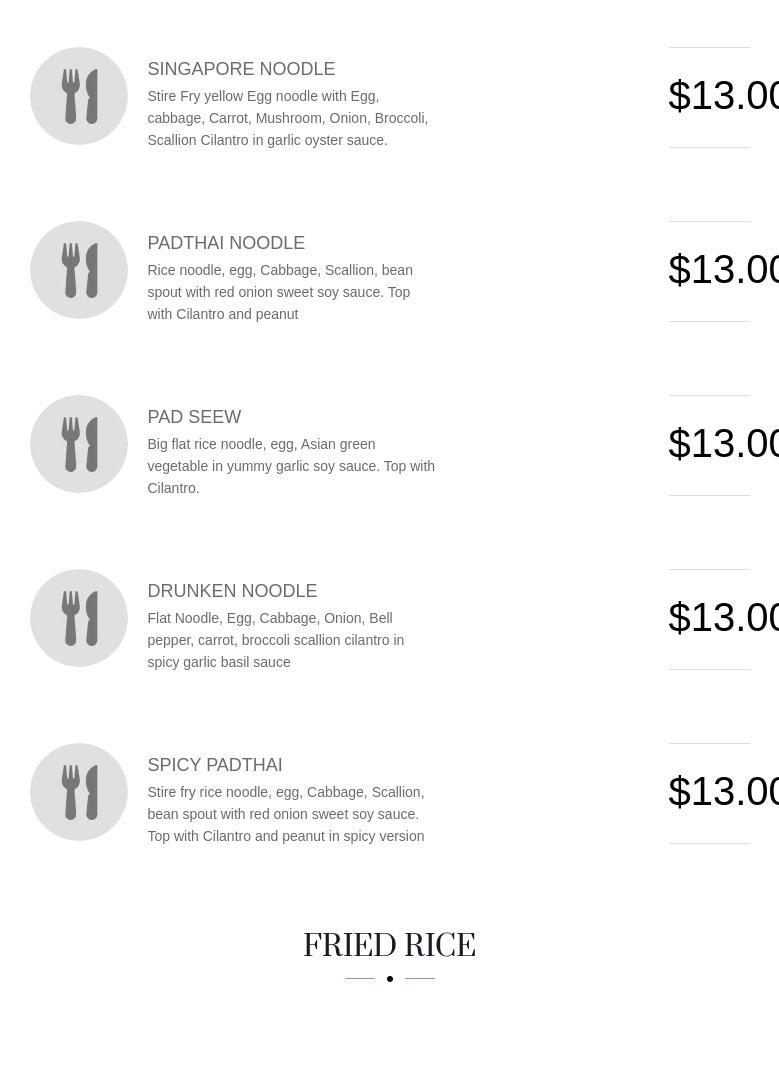This screenshot has width=779, height=1088.
Task: Click the Pad Seew fork-knife icon
Action: (79, 444)
